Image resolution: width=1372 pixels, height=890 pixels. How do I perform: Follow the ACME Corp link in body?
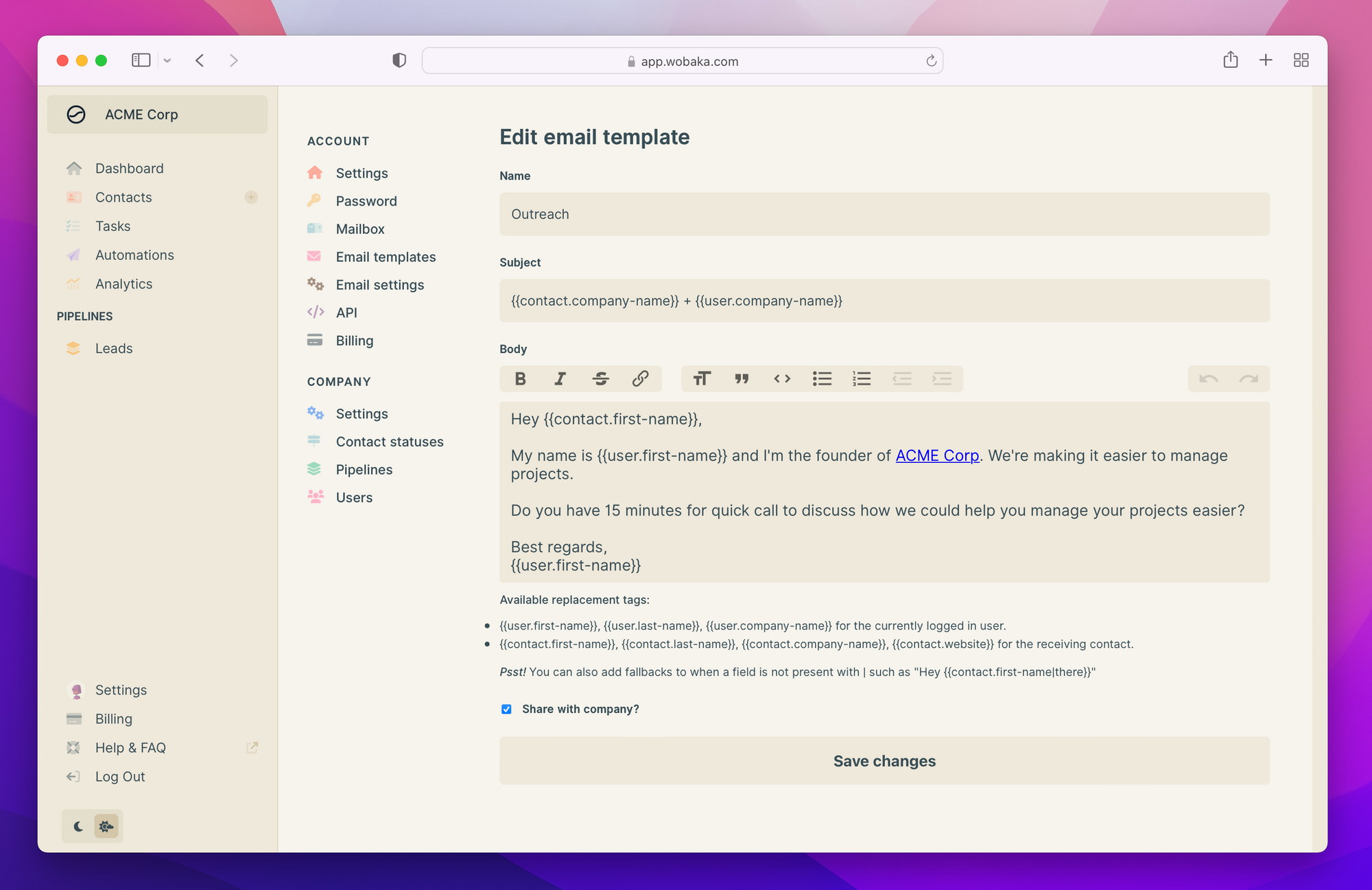coord(937,455)
